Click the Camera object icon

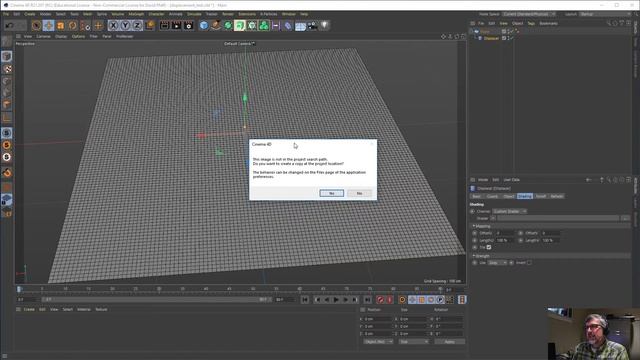312,26
